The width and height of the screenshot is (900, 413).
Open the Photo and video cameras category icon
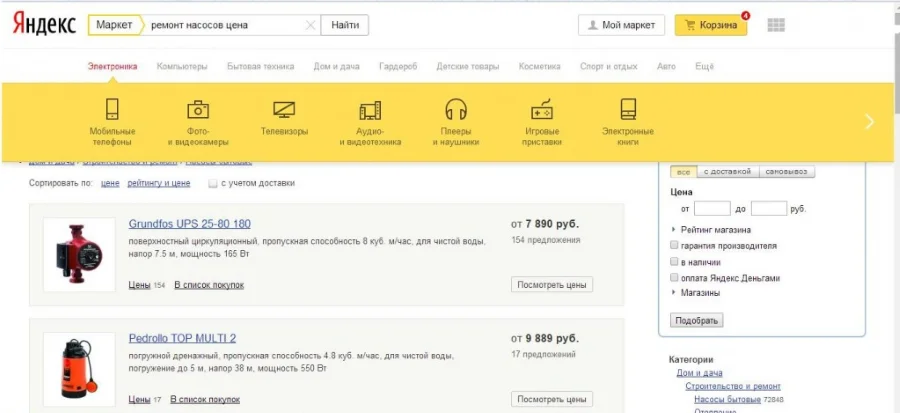198,109
